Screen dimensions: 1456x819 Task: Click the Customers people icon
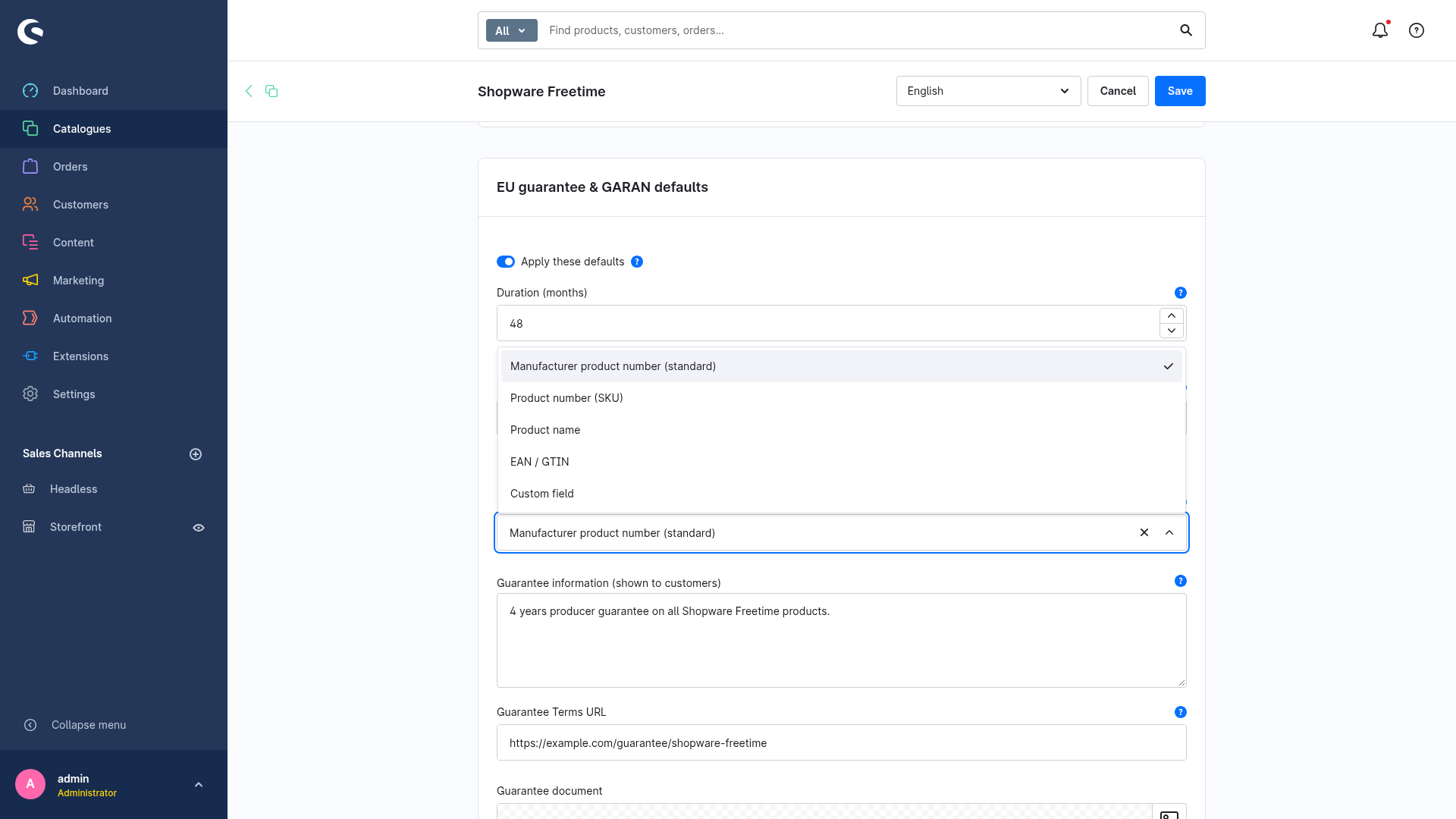pyautogui.click(x=30, y=205)
